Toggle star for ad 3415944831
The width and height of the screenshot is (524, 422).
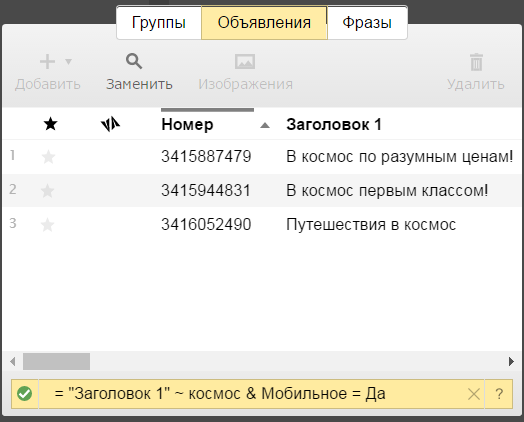47,191
